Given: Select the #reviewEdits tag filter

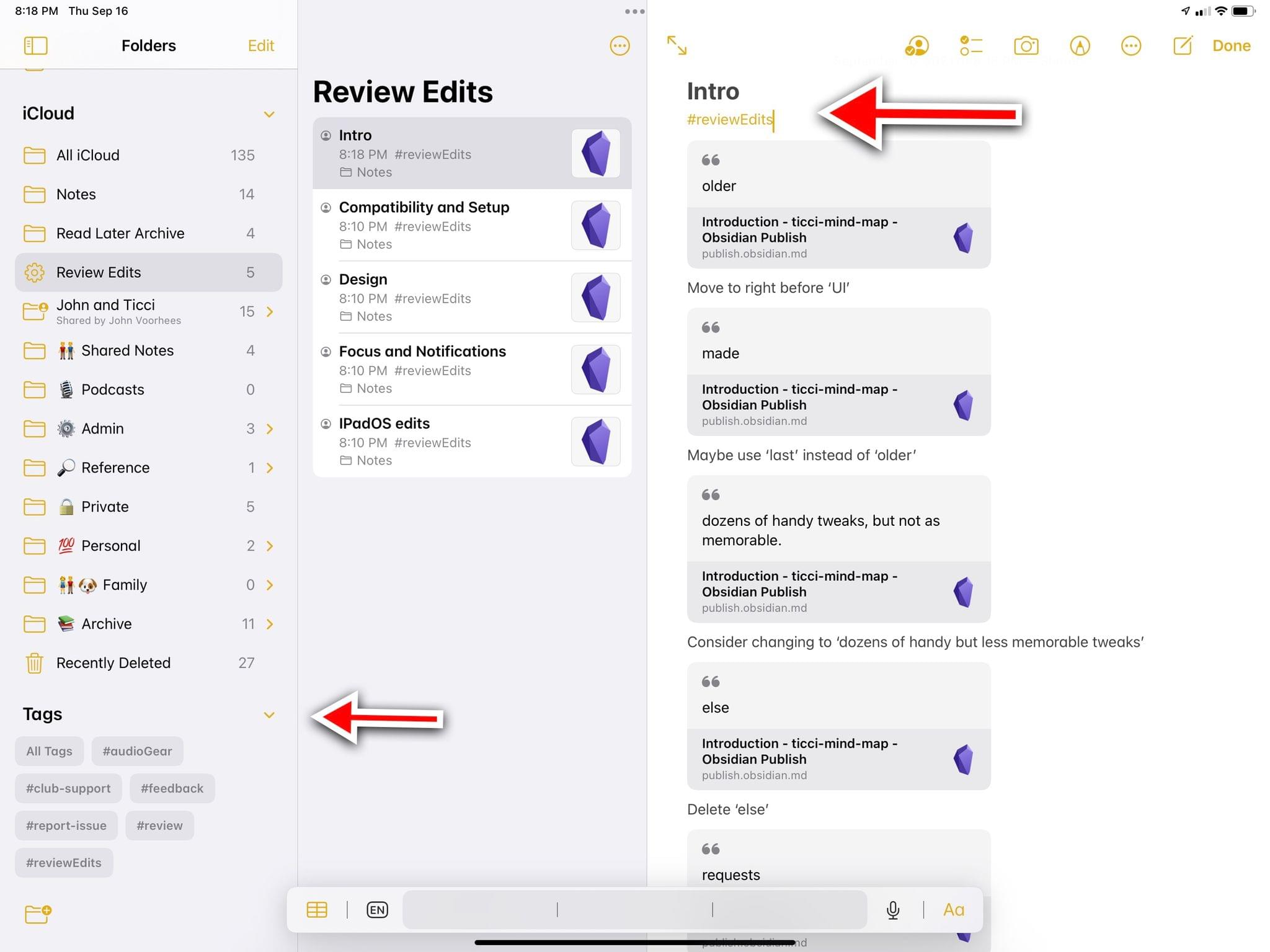Looking at the screenshot, I should [62, 862].
